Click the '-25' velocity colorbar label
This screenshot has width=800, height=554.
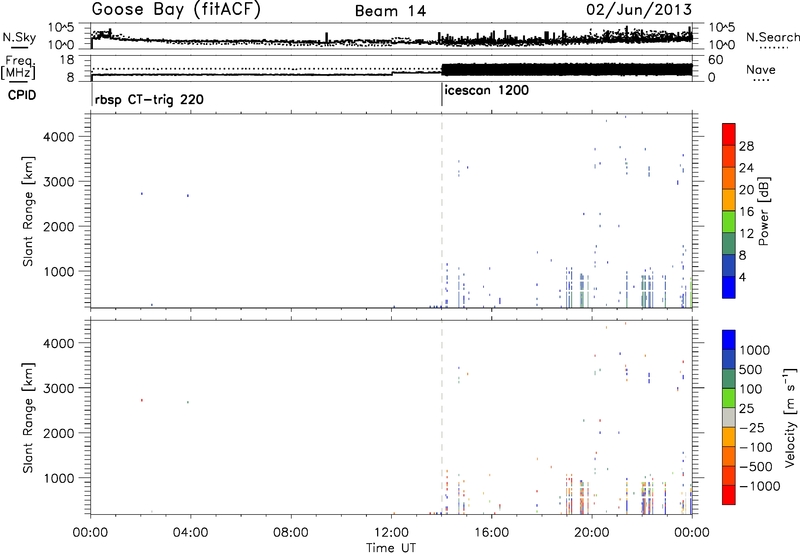(x=752, y=428)
